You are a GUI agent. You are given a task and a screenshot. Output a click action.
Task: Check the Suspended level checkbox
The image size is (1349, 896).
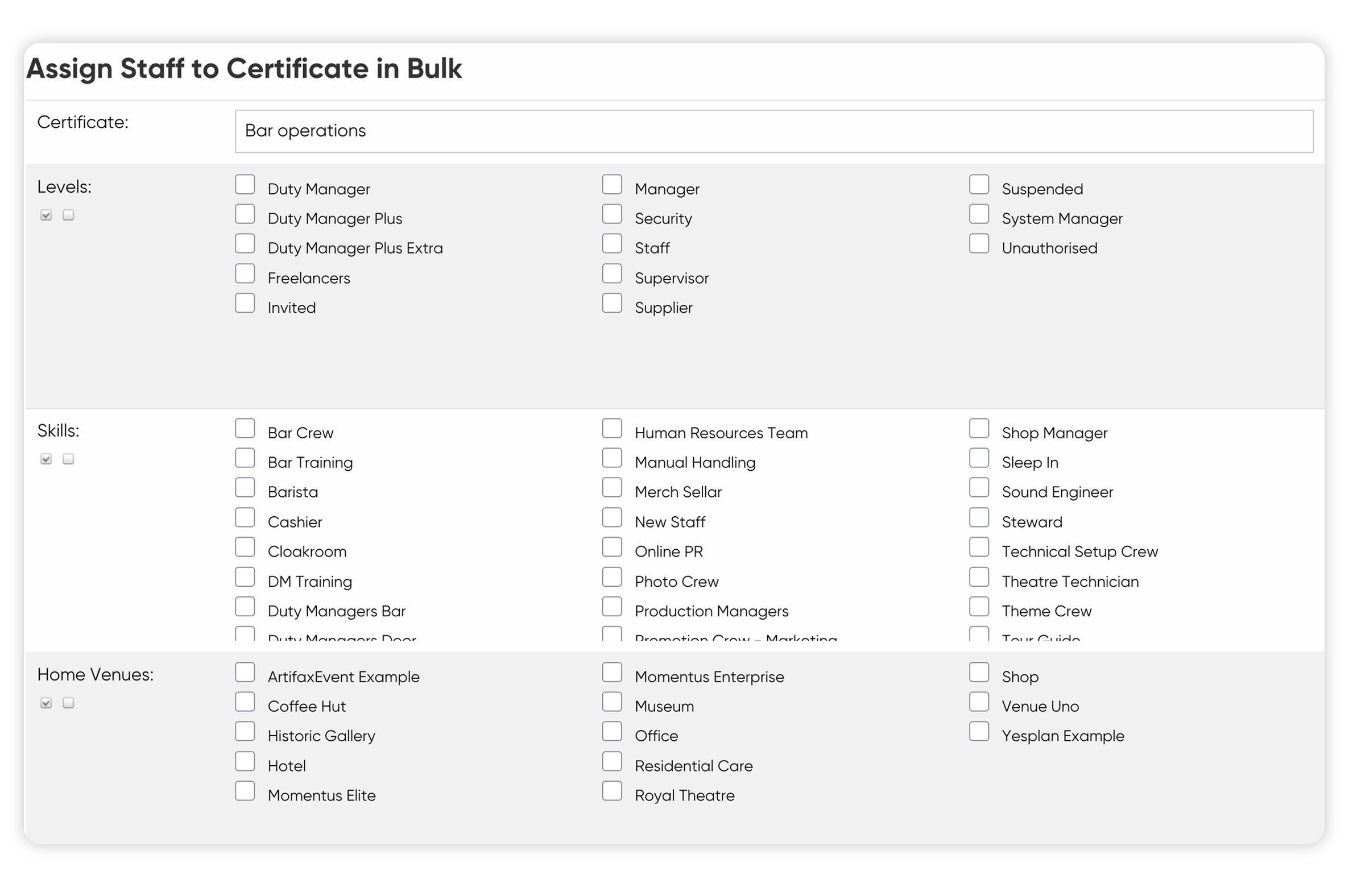pyautogui.click(x=979, y=185)
